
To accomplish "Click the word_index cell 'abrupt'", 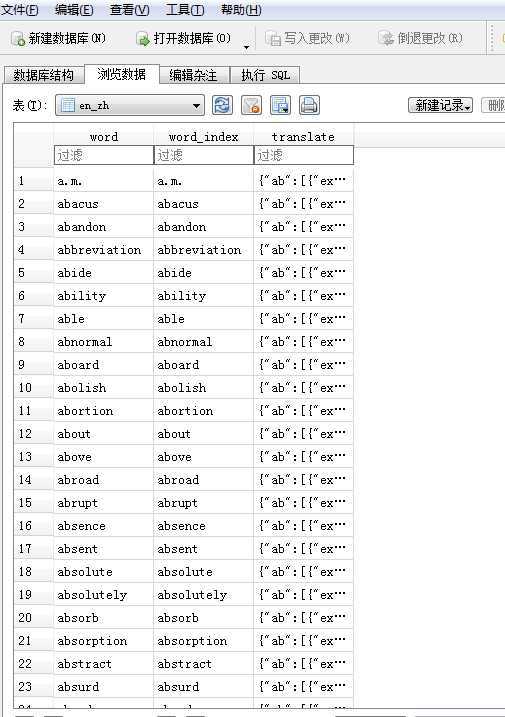I will click(x=204, y=503).
